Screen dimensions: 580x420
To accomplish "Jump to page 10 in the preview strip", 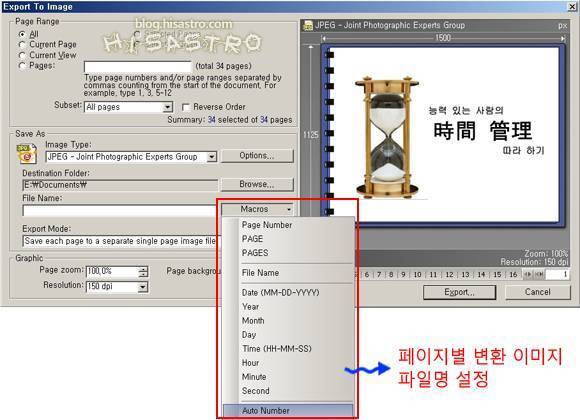I will (418, 275).
